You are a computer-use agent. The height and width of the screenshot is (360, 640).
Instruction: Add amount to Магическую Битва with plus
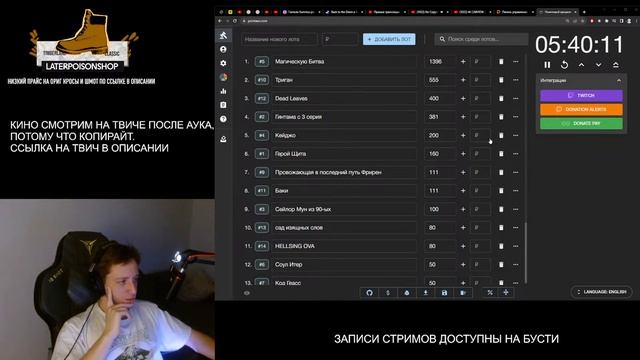tap(463, 62)
